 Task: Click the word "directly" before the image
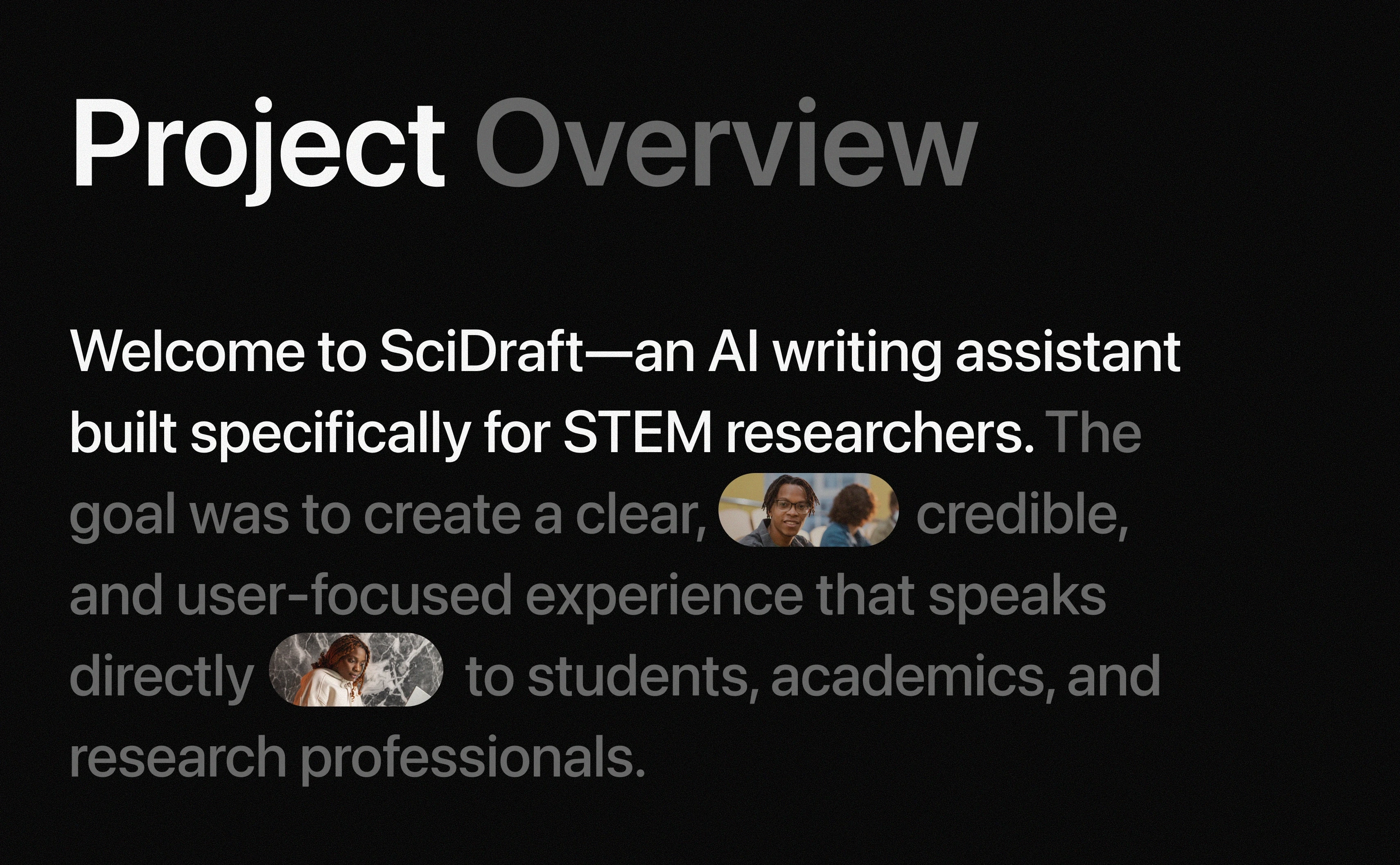point(162,677)
